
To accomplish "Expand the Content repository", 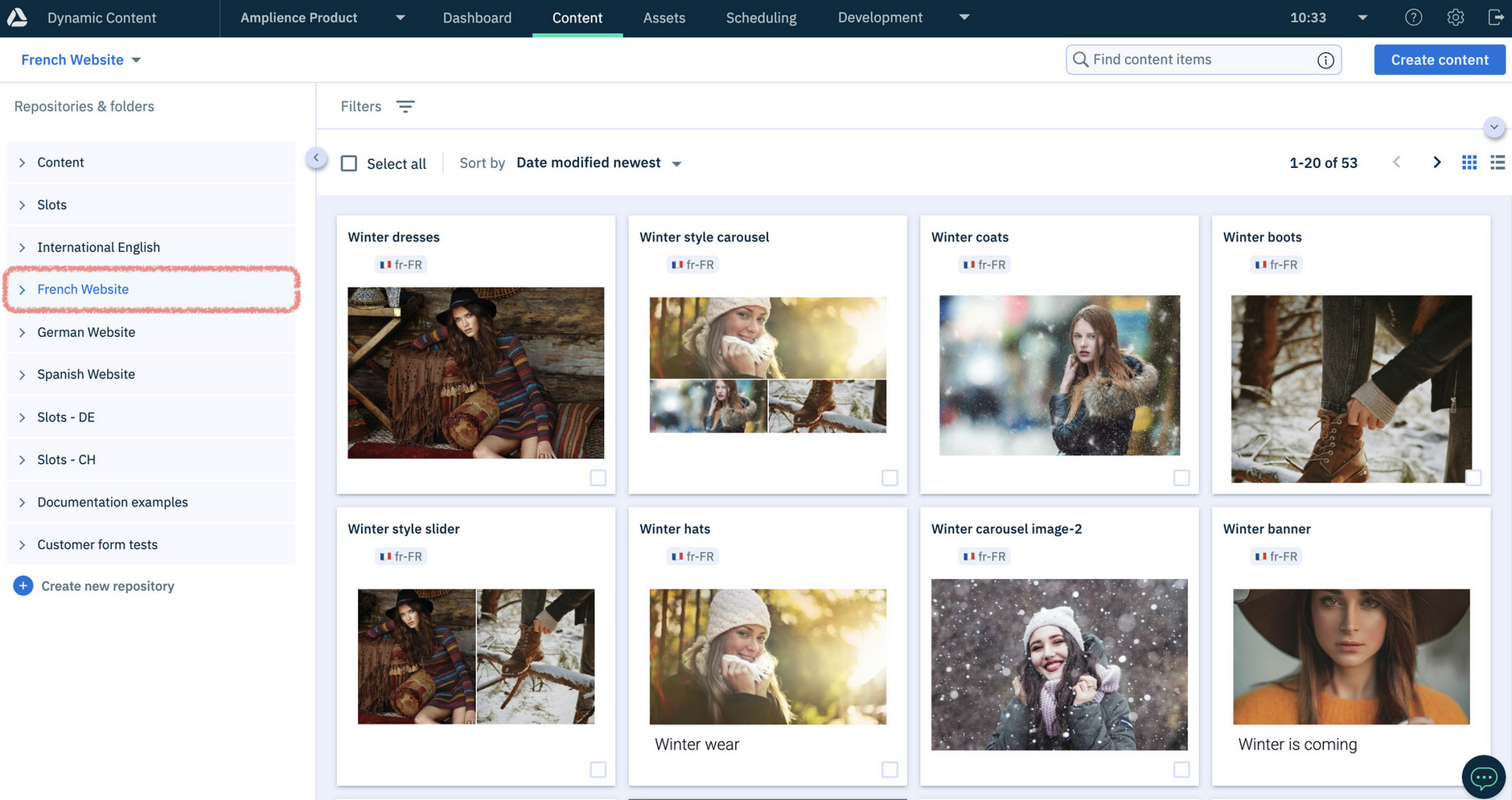I will coord(23,162).
